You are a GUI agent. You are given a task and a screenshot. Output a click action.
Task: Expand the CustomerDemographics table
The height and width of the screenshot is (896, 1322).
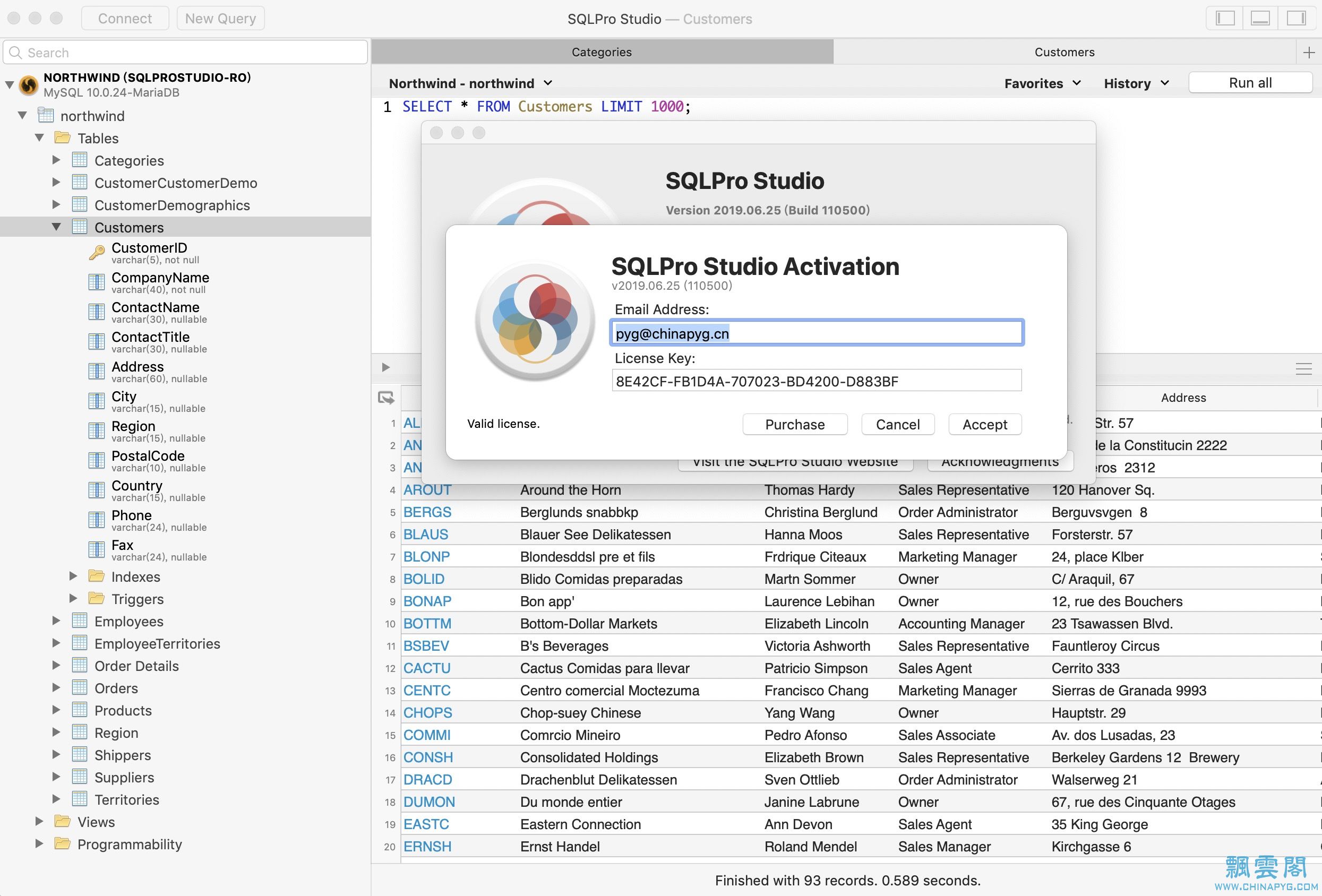[56, 205]
